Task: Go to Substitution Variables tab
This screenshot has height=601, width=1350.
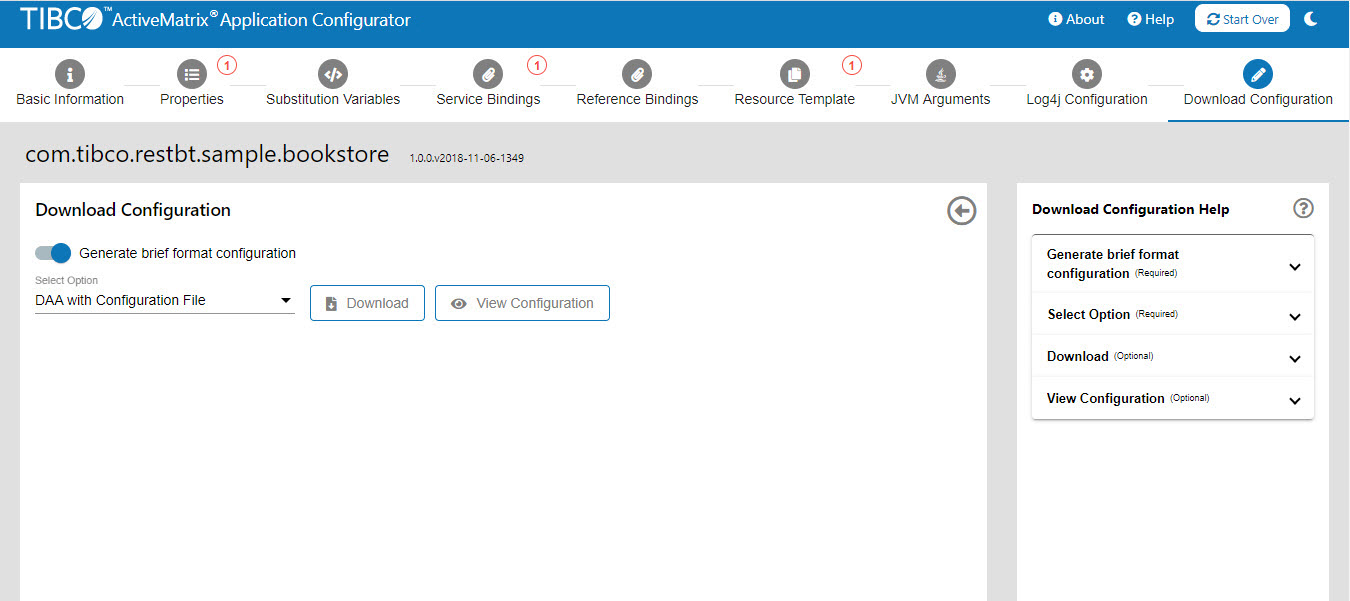Action: [x=333, y=99]
